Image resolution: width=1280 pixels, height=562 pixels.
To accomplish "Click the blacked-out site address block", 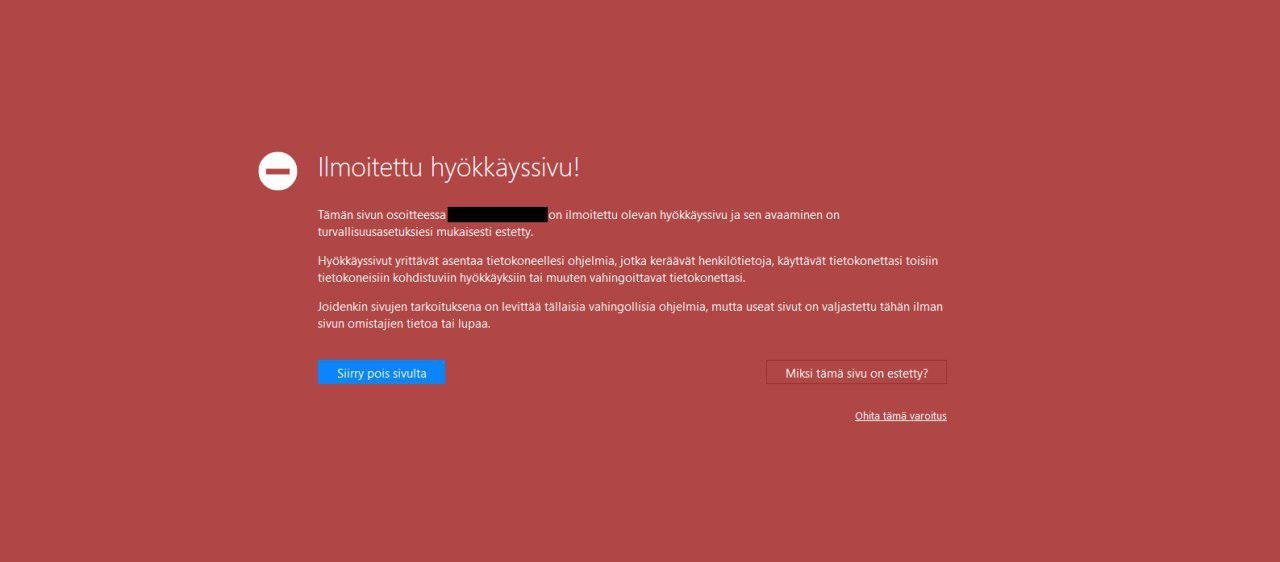I will [x=497, y=215].
